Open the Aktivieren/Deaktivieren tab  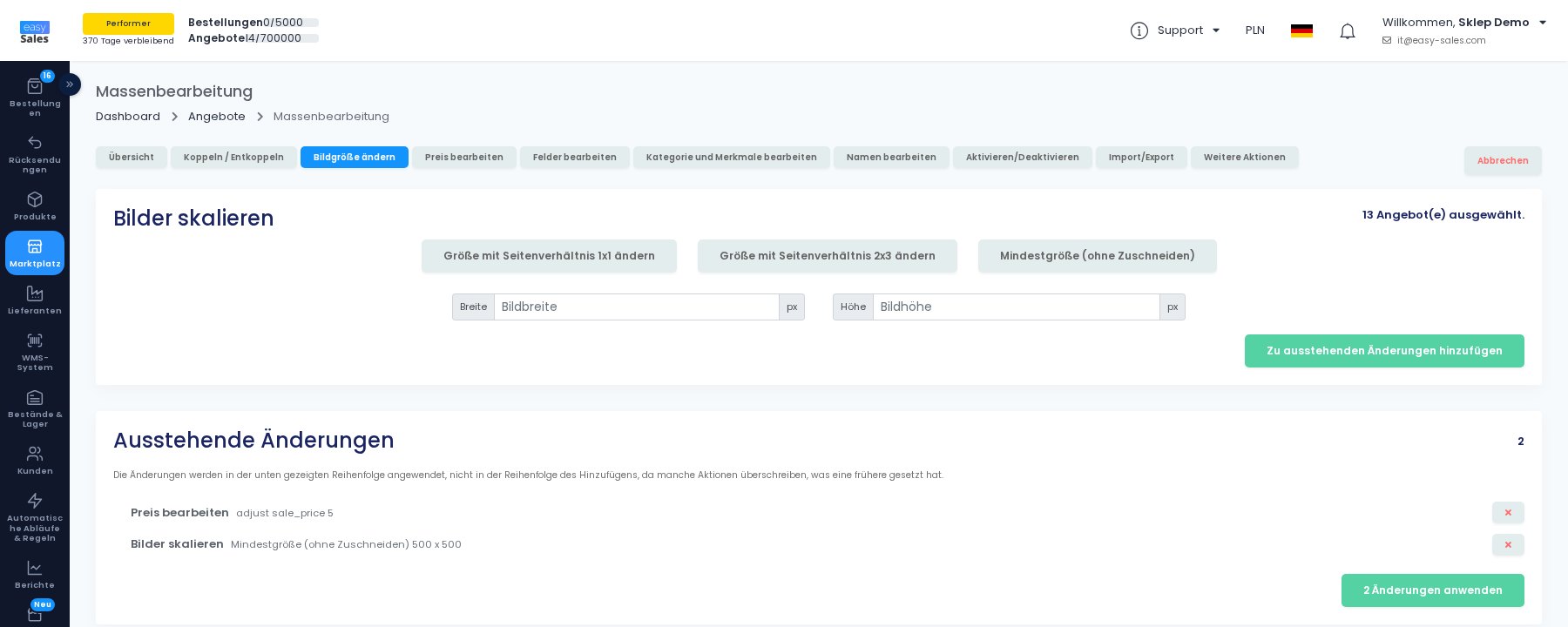click(x=1023, y=158)
